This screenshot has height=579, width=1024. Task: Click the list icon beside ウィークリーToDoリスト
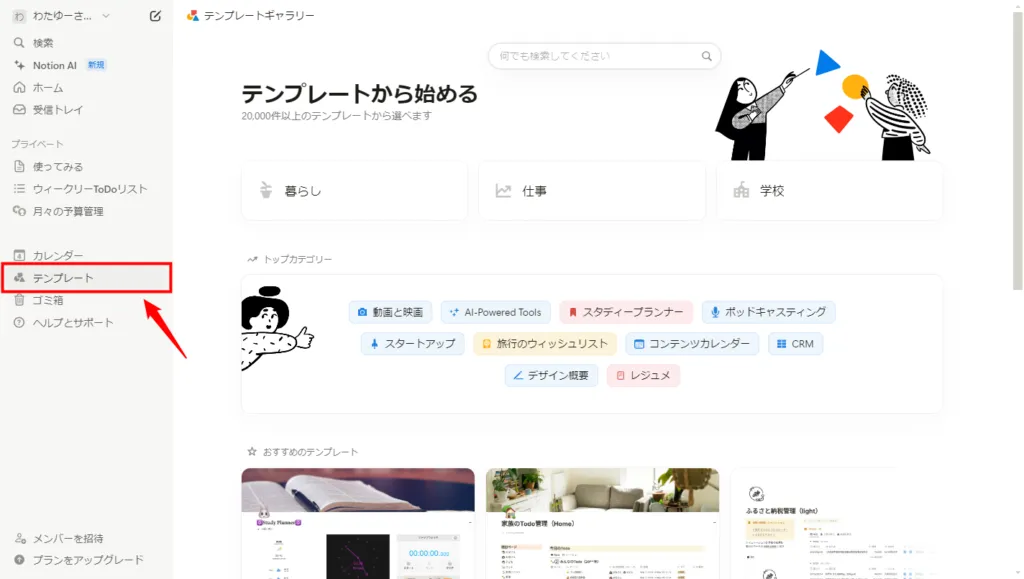point(20,189)
